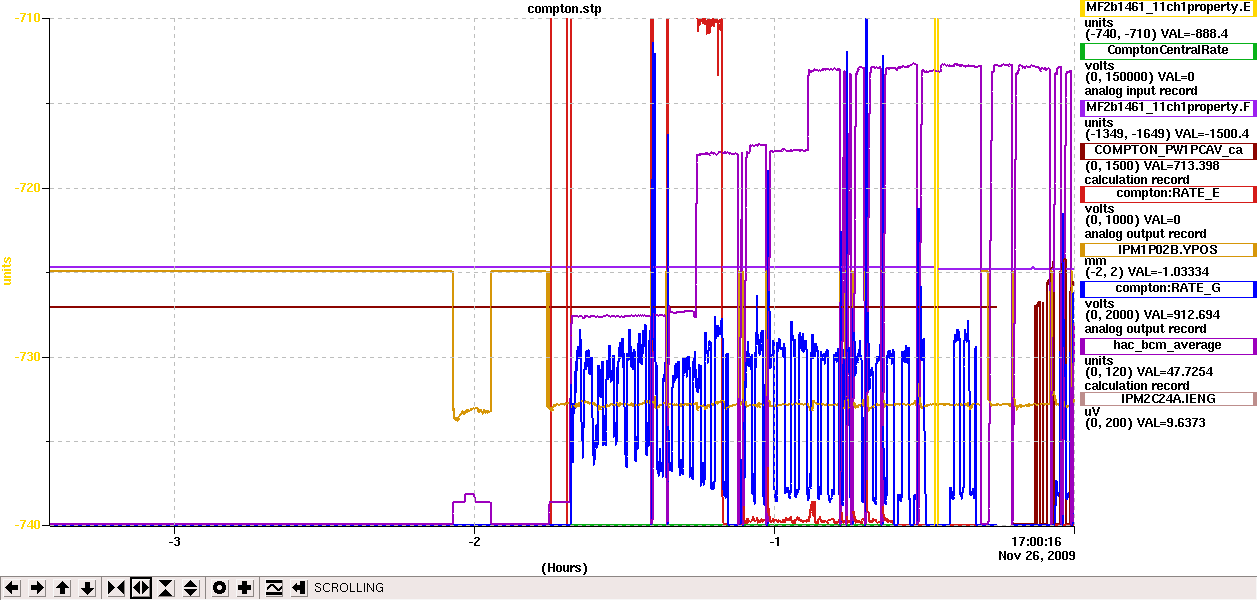
Task: Click the -730 y-axis tick label
Action: (x=27, y=357)
